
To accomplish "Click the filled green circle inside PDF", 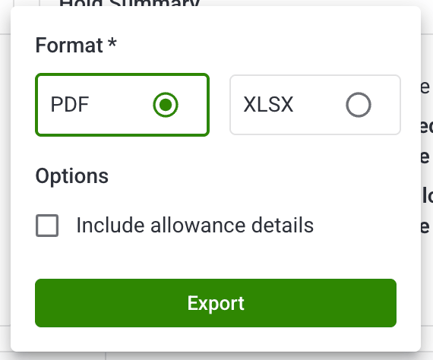I will click(165, 105).
